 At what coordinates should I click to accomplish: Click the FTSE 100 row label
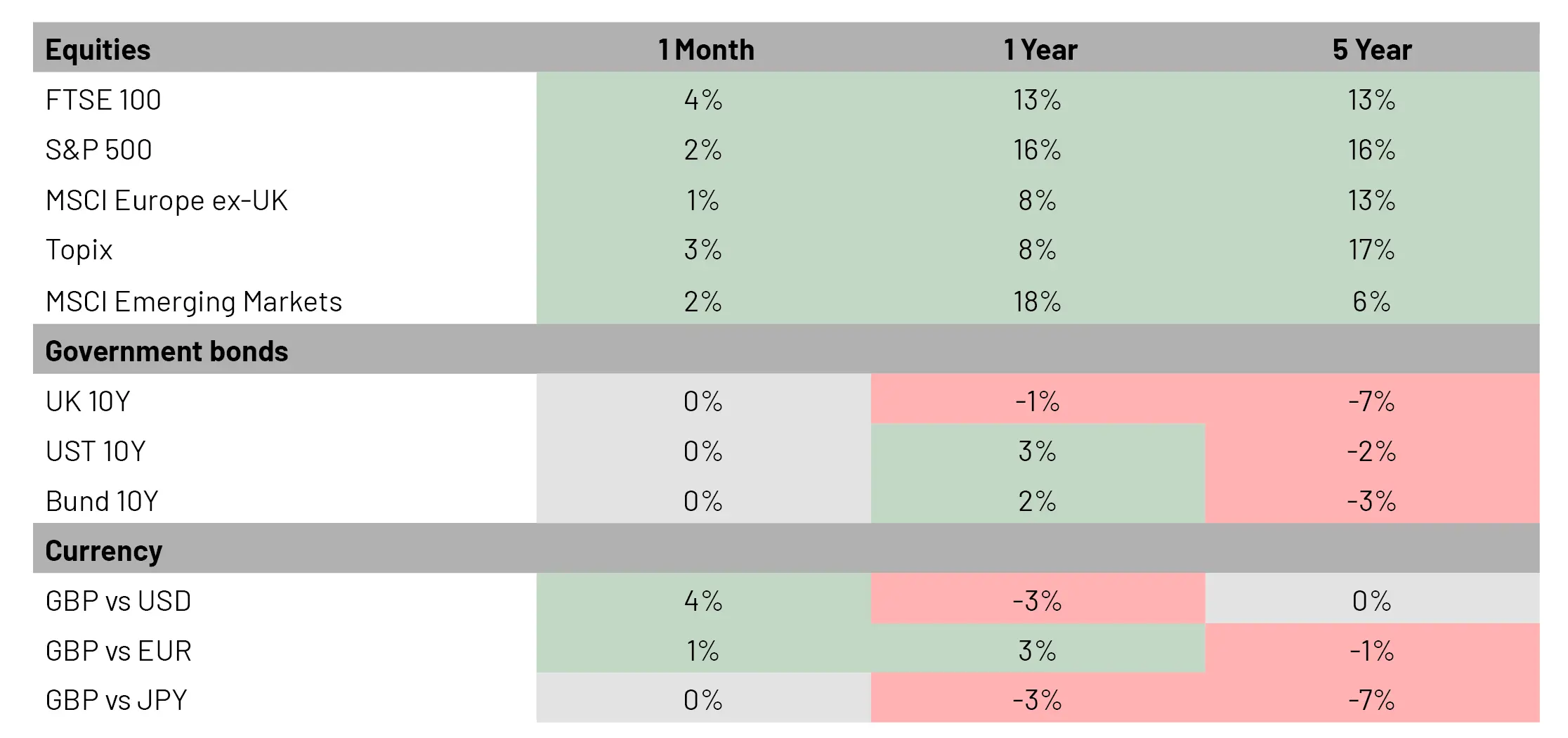(x=103, y=100)
